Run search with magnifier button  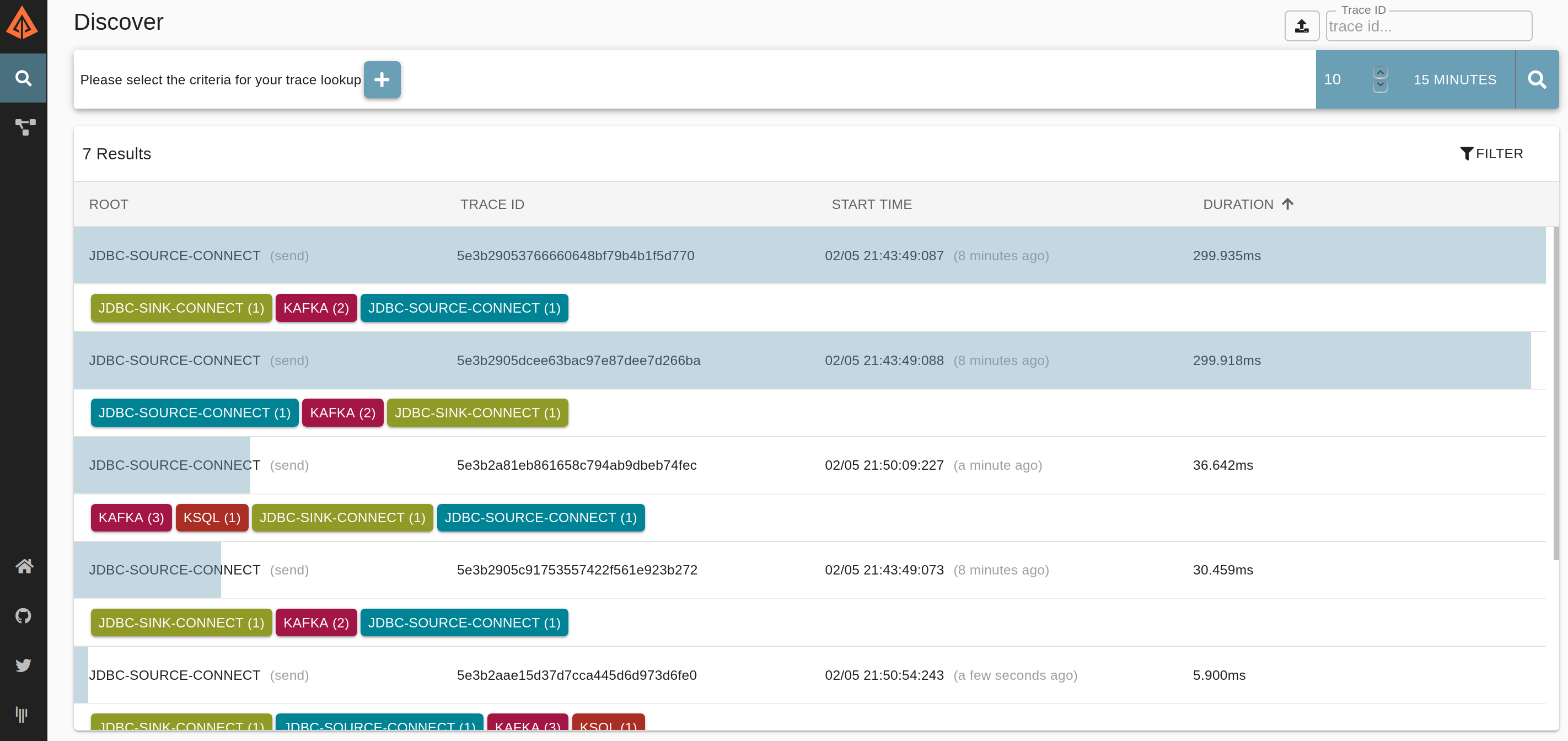[x=1537, y=80]
